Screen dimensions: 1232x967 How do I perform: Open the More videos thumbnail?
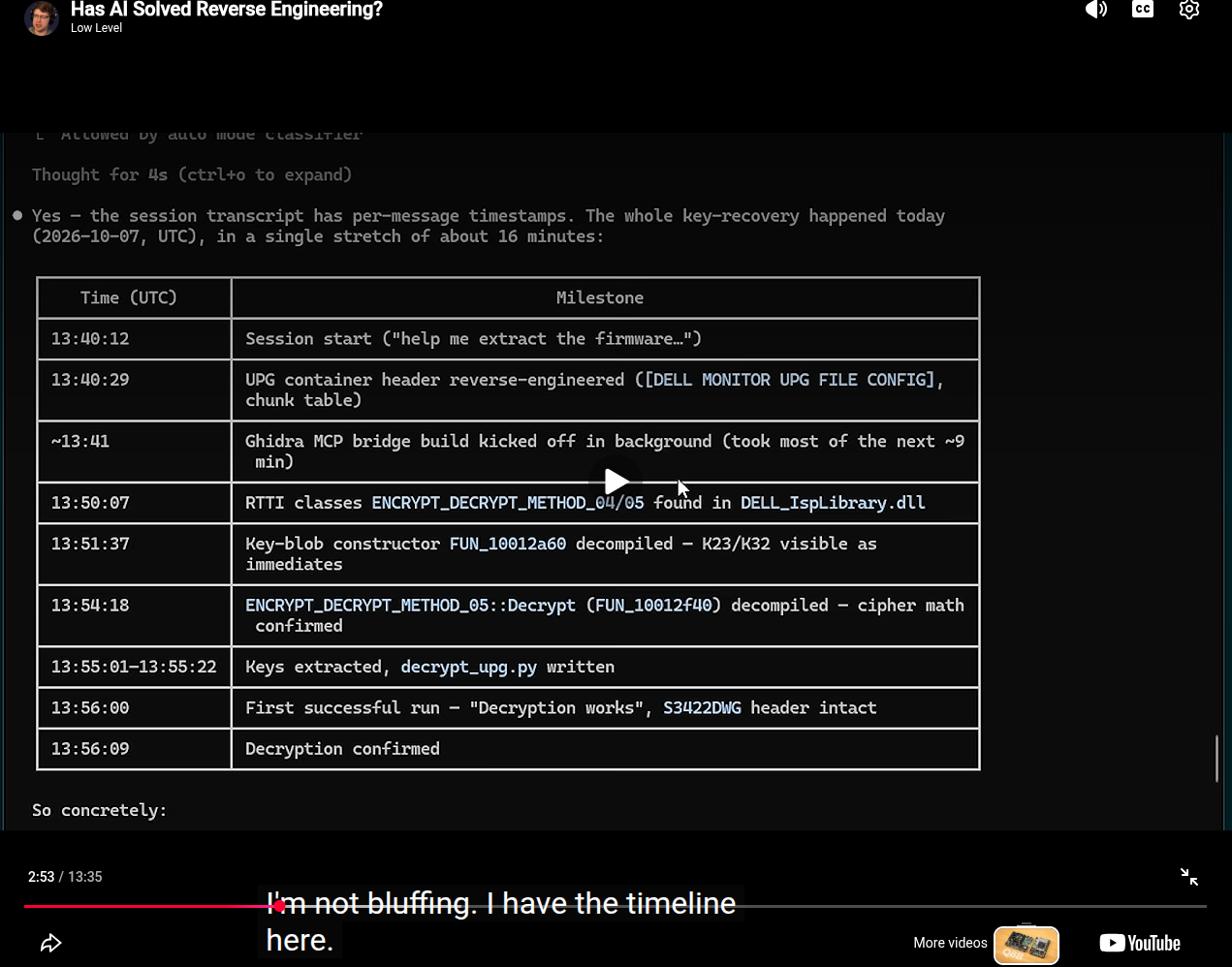tap(1027, 945)
